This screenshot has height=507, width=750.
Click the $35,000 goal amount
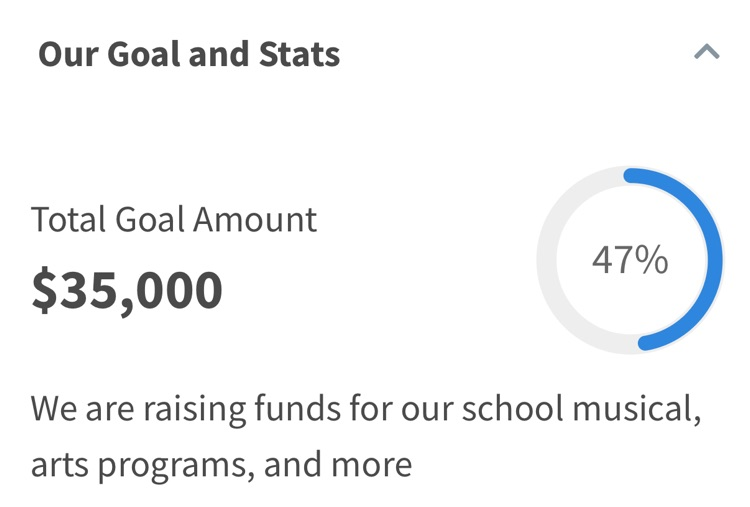[x=127, y=290]
